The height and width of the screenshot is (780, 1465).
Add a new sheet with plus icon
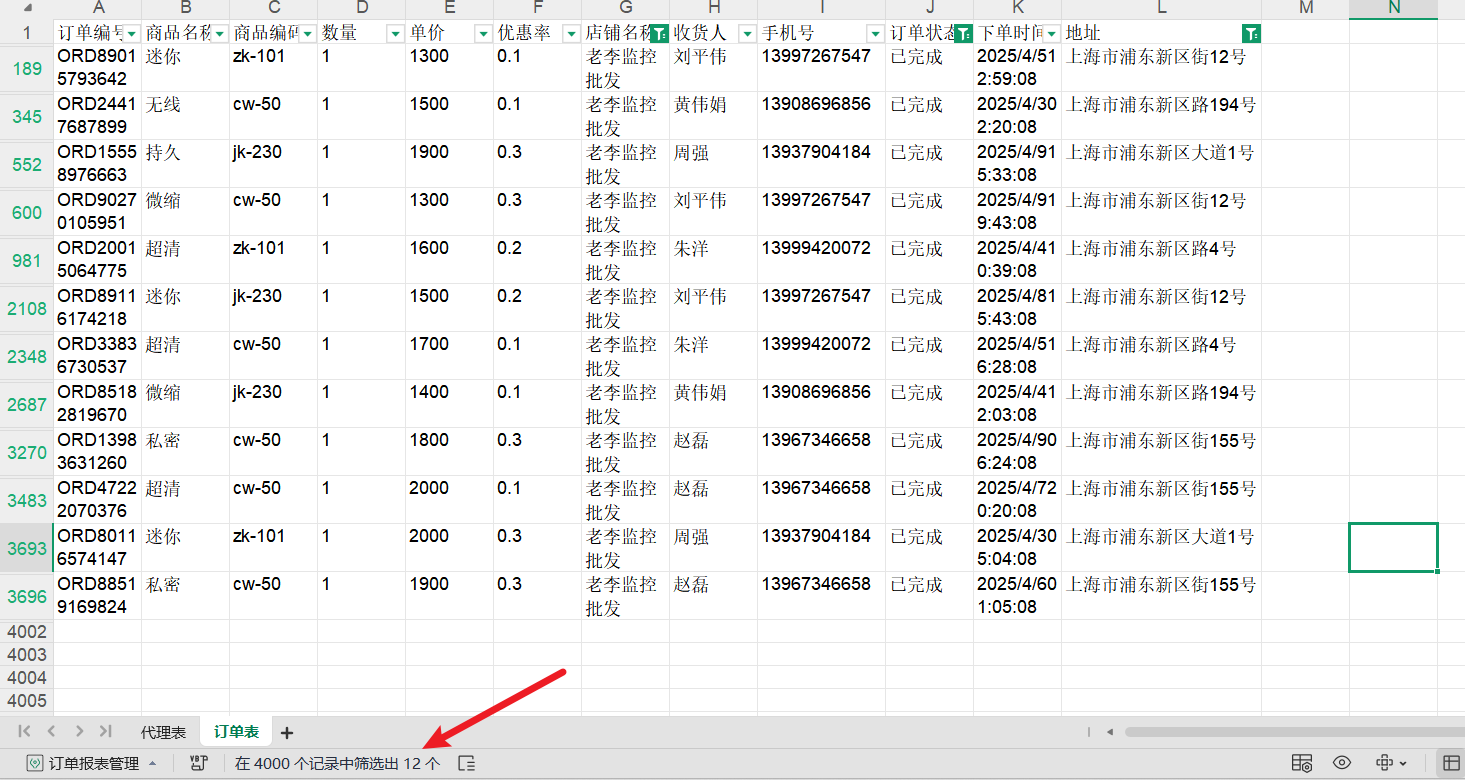[x=287, y=733]
